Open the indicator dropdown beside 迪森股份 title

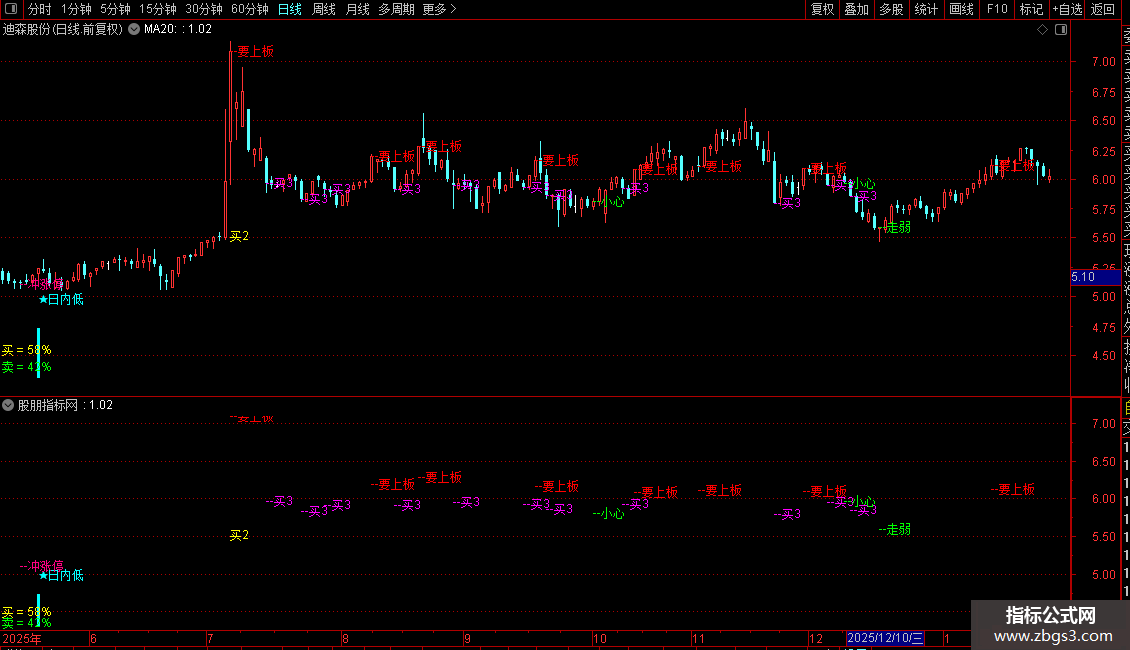point(134,30)
